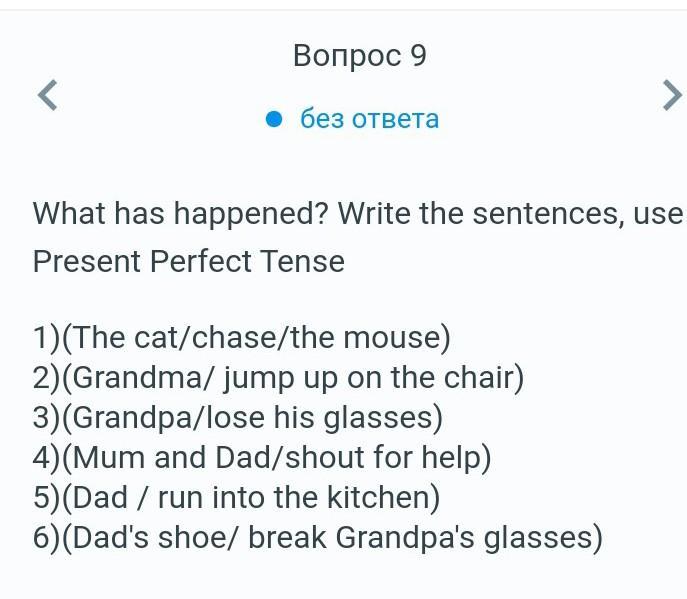Go to the previous question with left chevron

(48, 95)
